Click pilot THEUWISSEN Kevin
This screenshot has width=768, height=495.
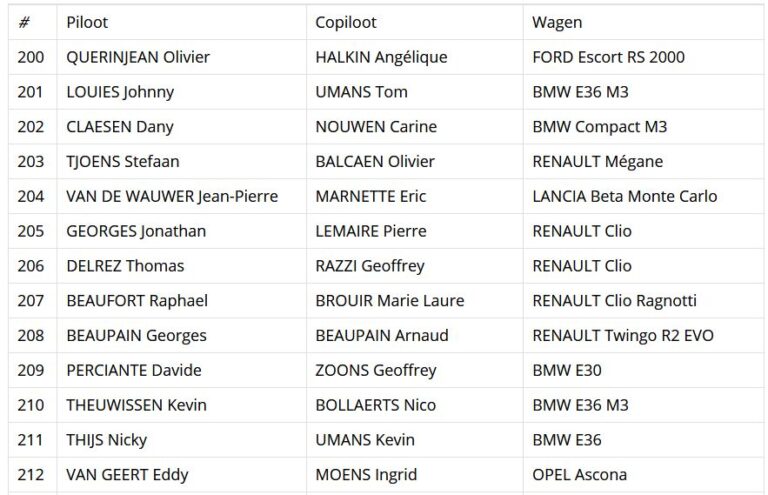136,405
